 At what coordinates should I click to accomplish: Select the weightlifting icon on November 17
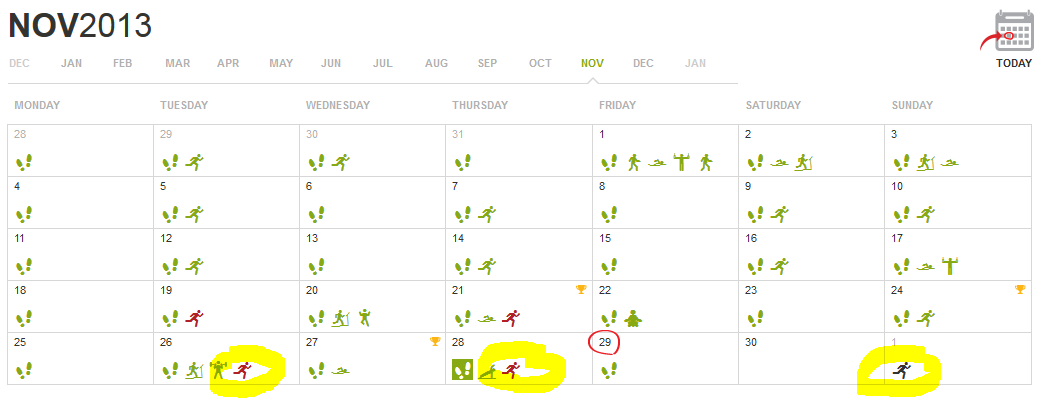[949, 265]
